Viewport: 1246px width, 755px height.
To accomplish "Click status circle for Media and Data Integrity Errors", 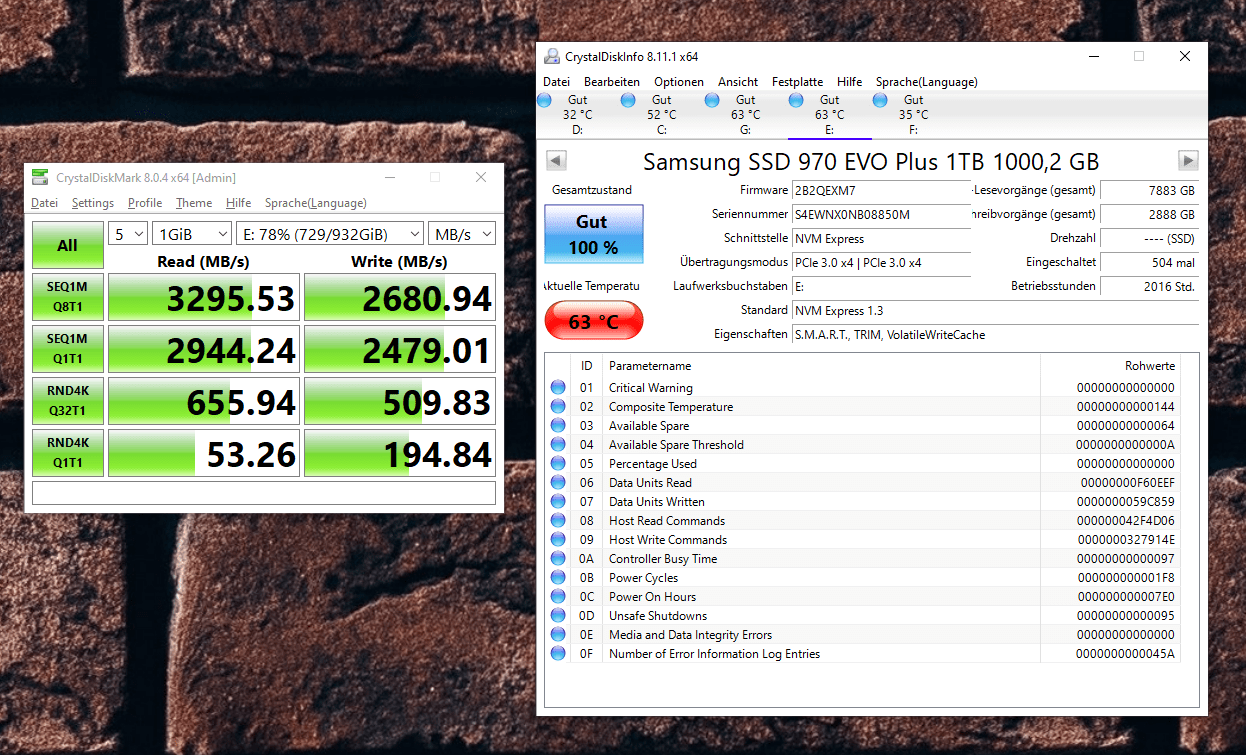I will tap(558, 634).
